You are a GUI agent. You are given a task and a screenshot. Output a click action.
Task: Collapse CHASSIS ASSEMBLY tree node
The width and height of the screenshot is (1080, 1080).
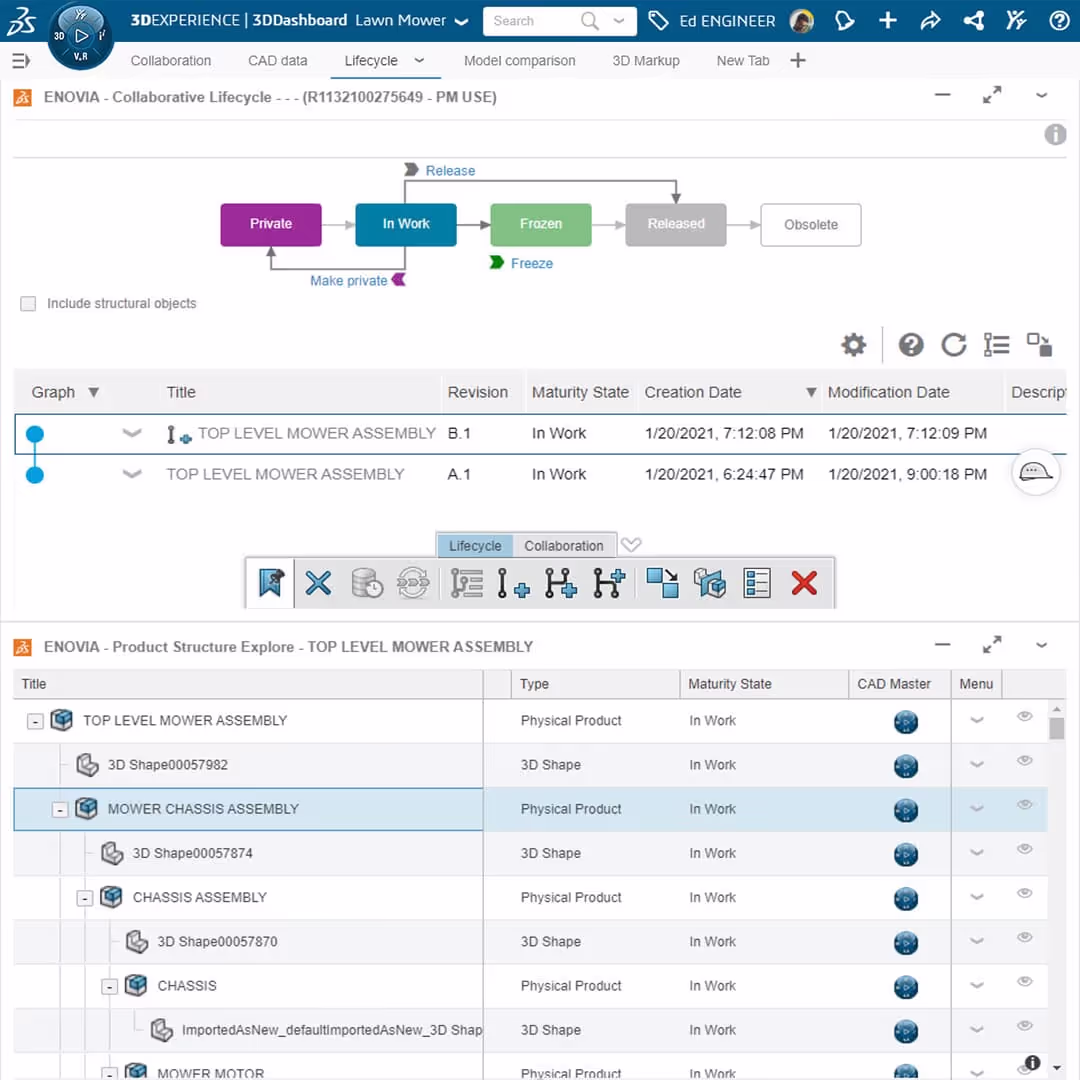point(85,898)
